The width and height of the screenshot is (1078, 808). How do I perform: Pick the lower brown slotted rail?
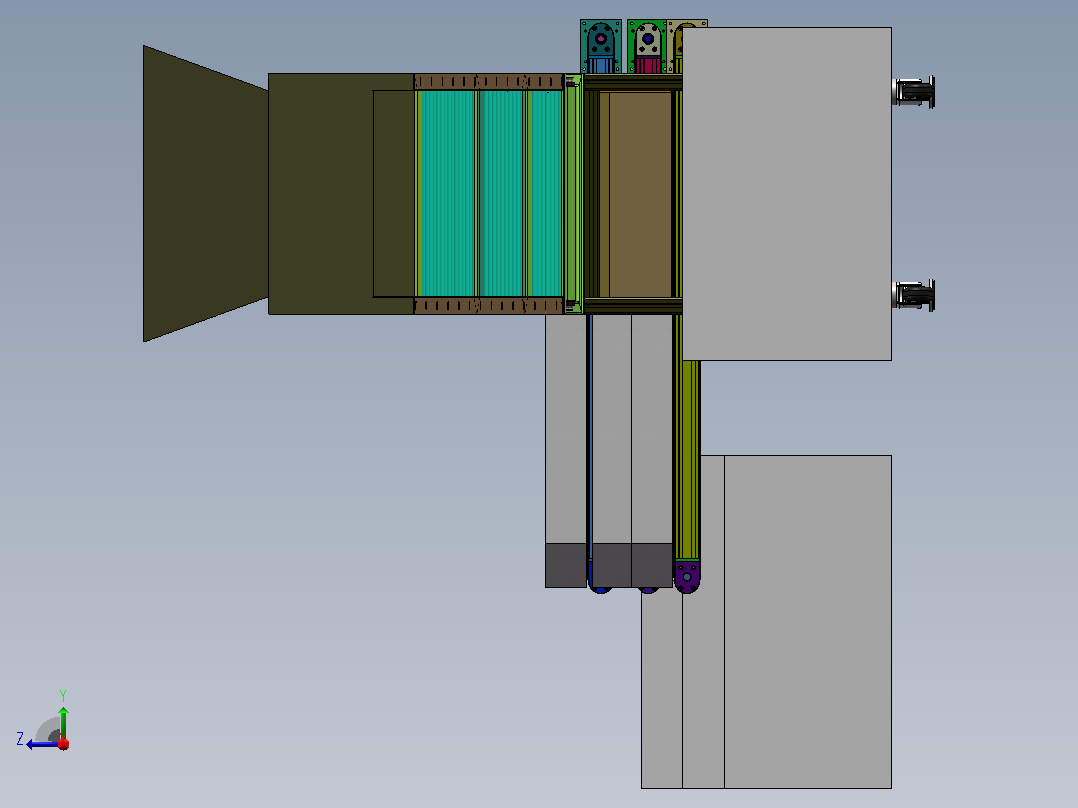point(488,305)
